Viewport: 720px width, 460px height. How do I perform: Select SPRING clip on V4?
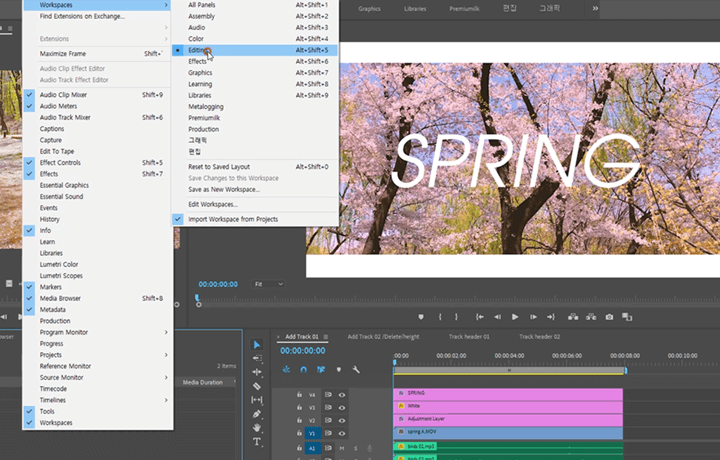[508, 393]
